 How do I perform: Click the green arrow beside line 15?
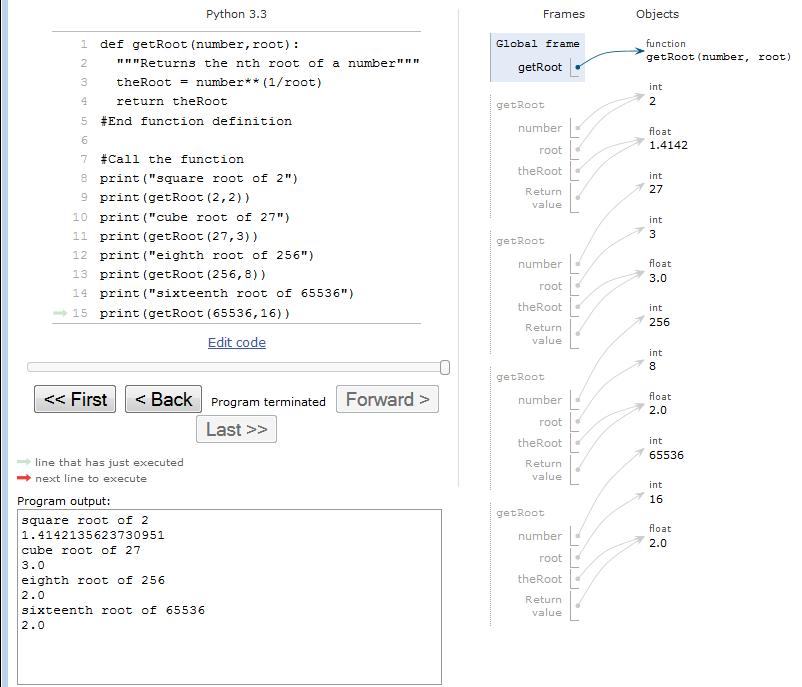[60, 313]
